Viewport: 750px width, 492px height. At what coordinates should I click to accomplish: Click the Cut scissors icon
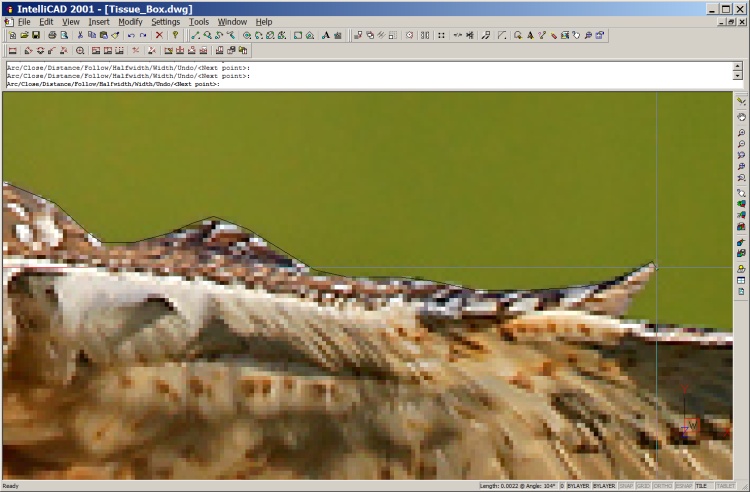80,35
